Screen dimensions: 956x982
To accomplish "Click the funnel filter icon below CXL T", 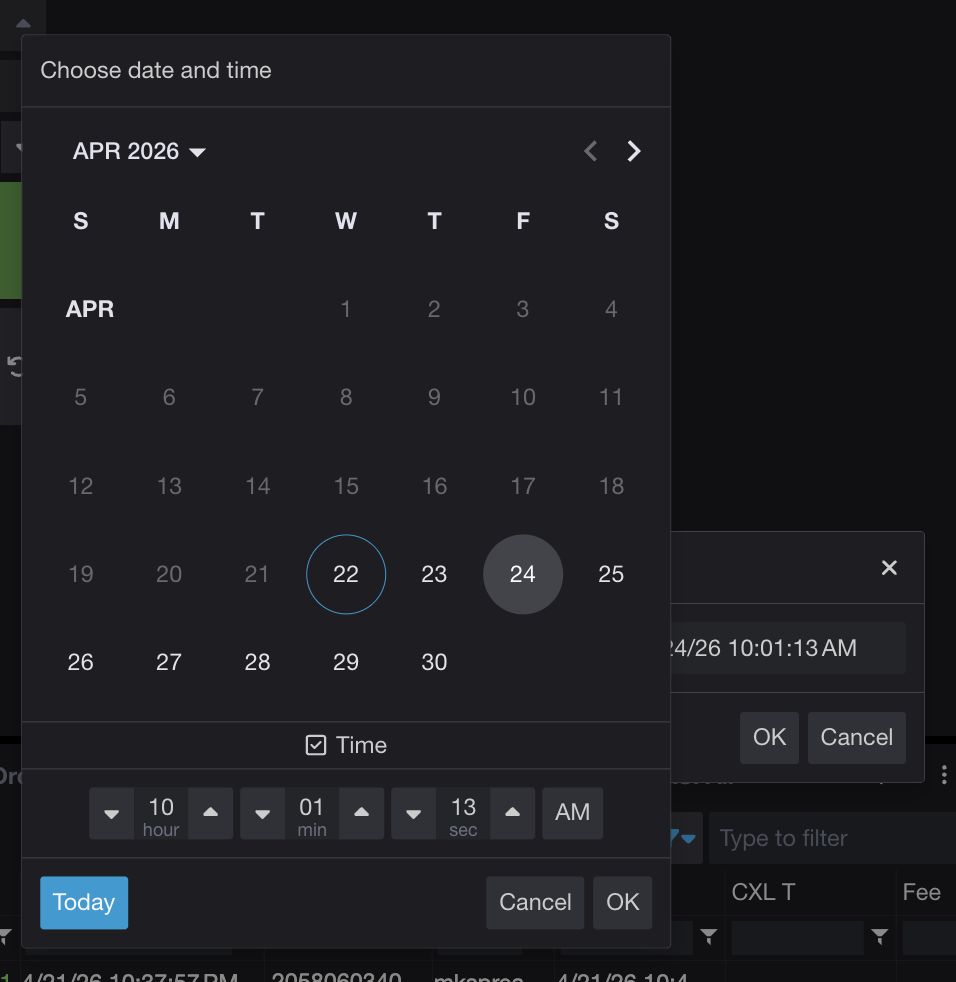I will (880, 937).
